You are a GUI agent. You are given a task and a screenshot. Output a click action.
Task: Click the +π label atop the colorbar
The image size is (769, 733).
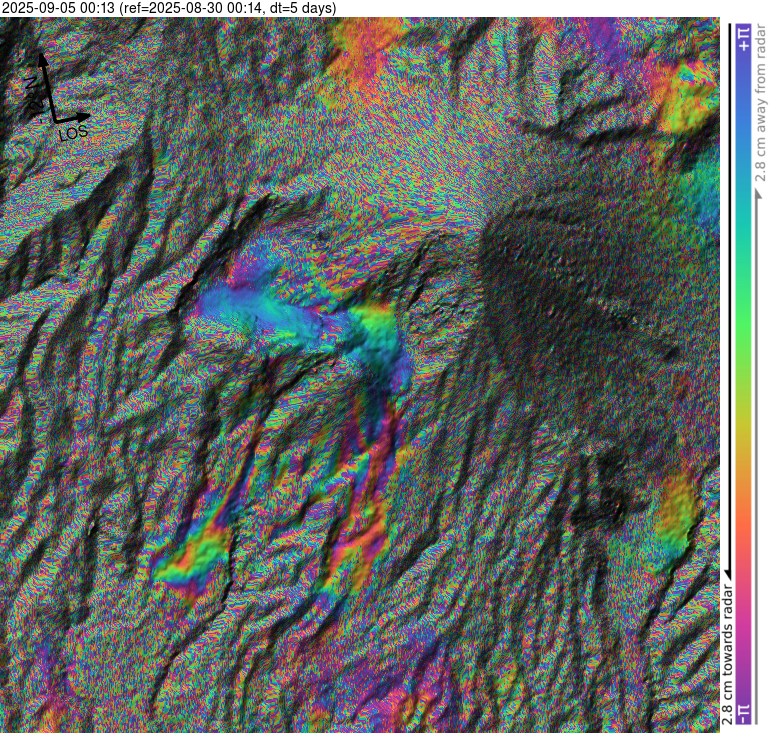pyautogui.click(x=742, y=39)
